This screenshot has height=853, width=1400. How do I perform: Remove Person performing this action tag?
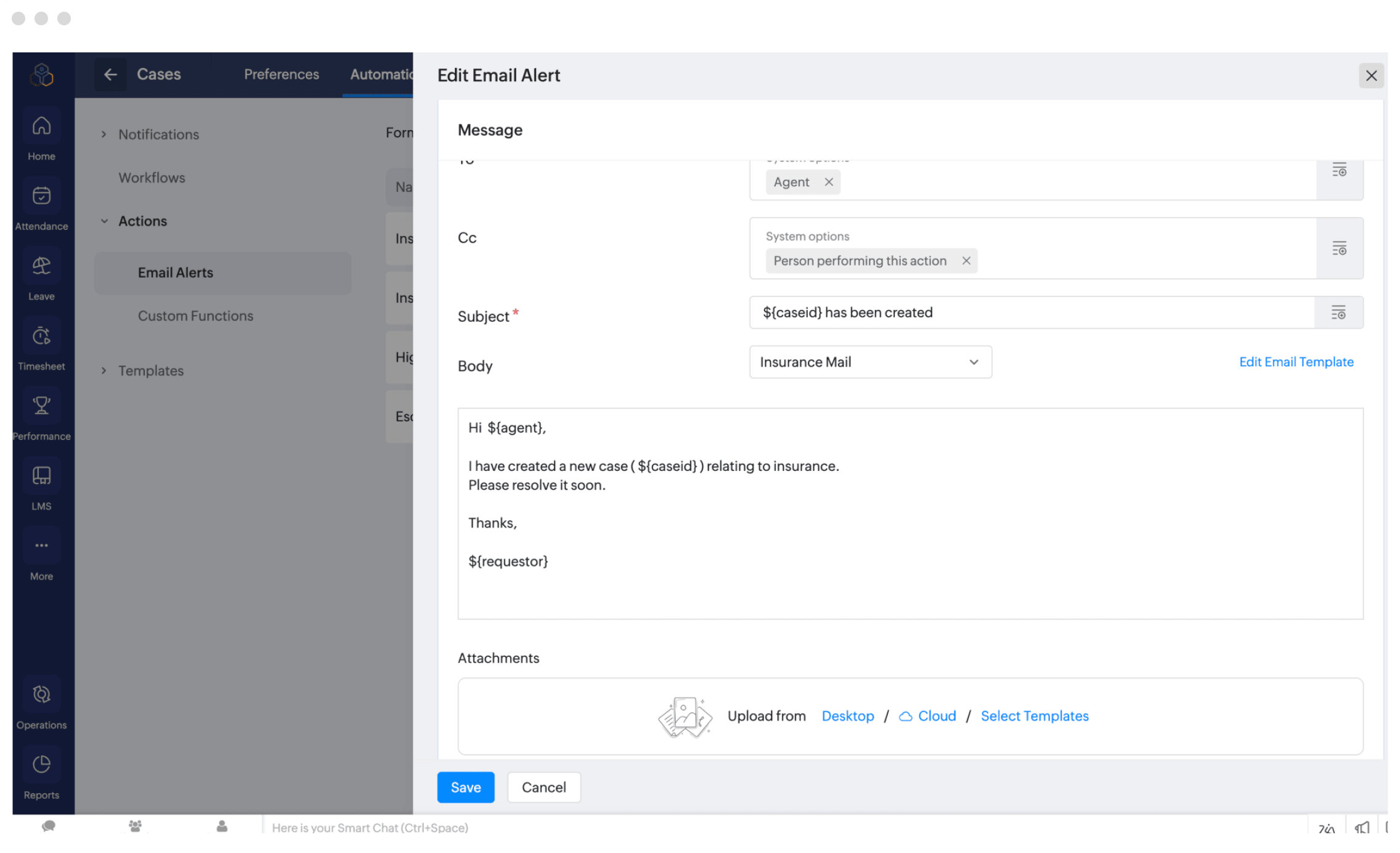tap(966, 261)
